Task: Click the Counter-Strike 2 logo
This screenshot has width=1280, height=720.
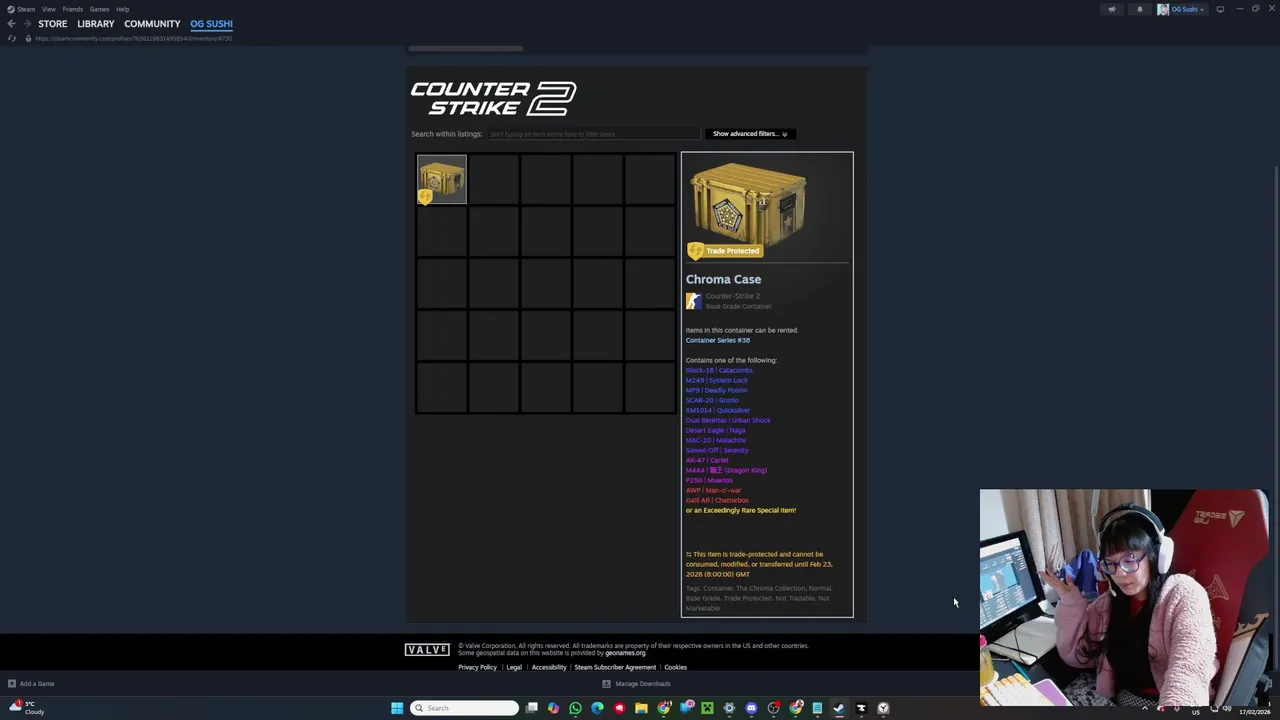Action: [x=493, y=99]
